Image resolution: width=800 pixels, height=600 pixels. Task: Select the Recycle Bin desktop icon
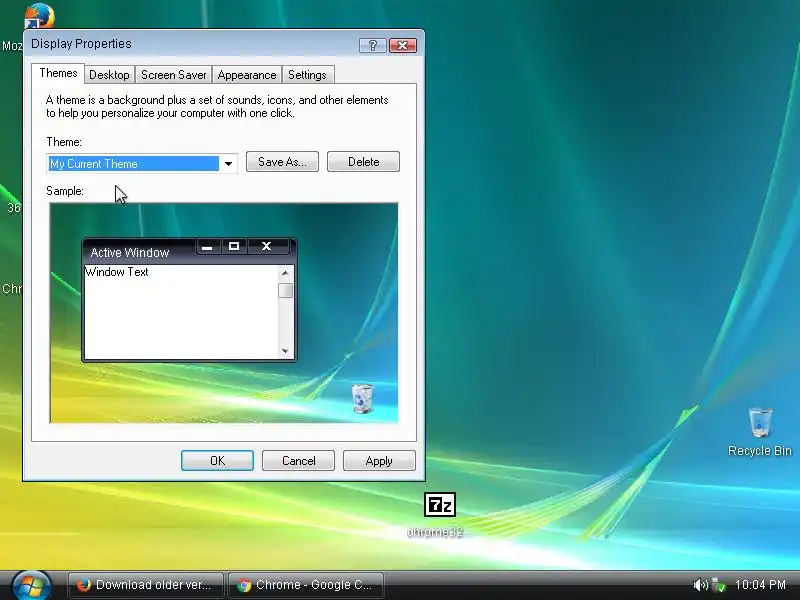(x=760, y=422)
